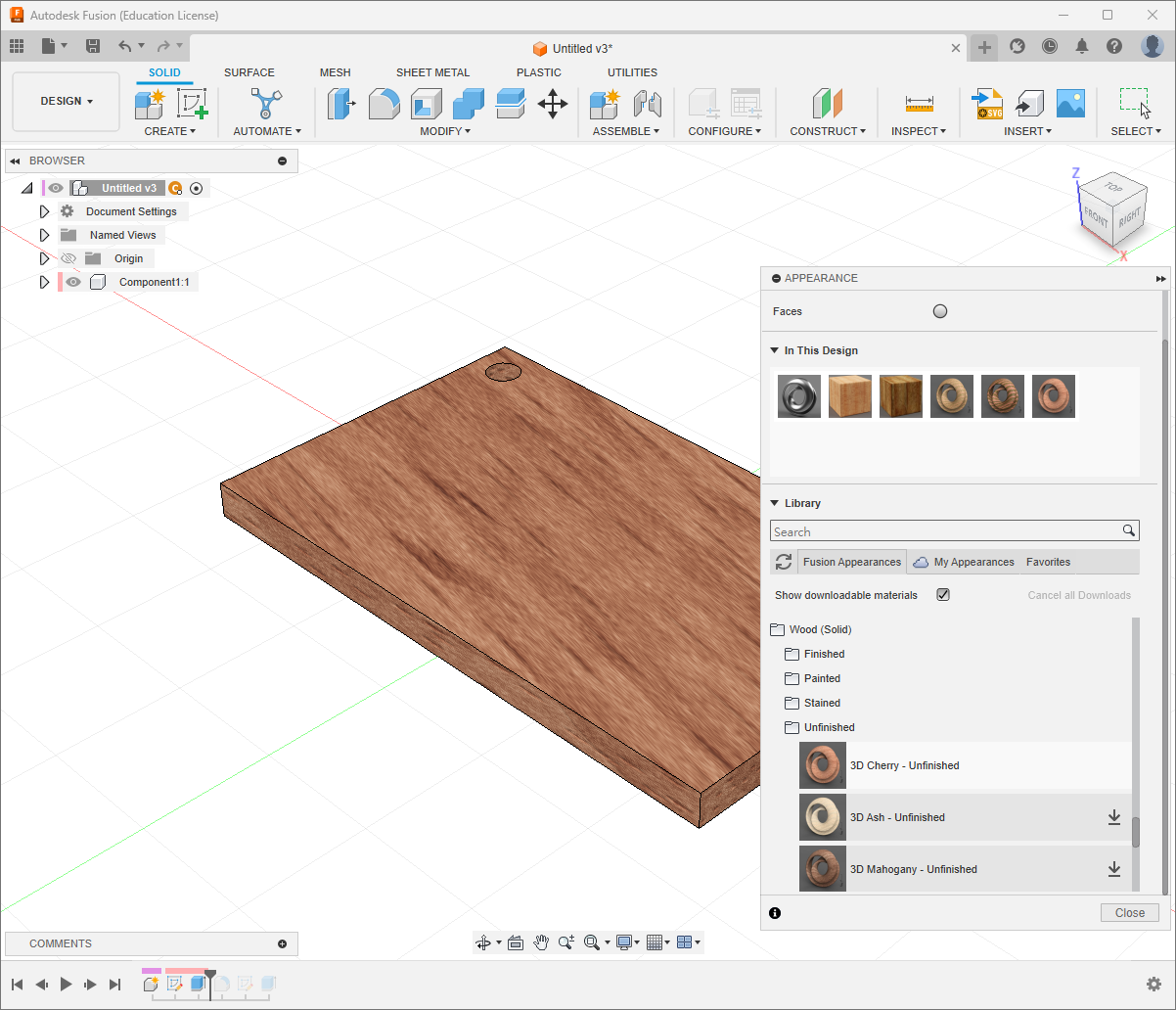Open the Stained wood folder
This screenshot has height=1010, width=1176.
(x=822, y=703)
